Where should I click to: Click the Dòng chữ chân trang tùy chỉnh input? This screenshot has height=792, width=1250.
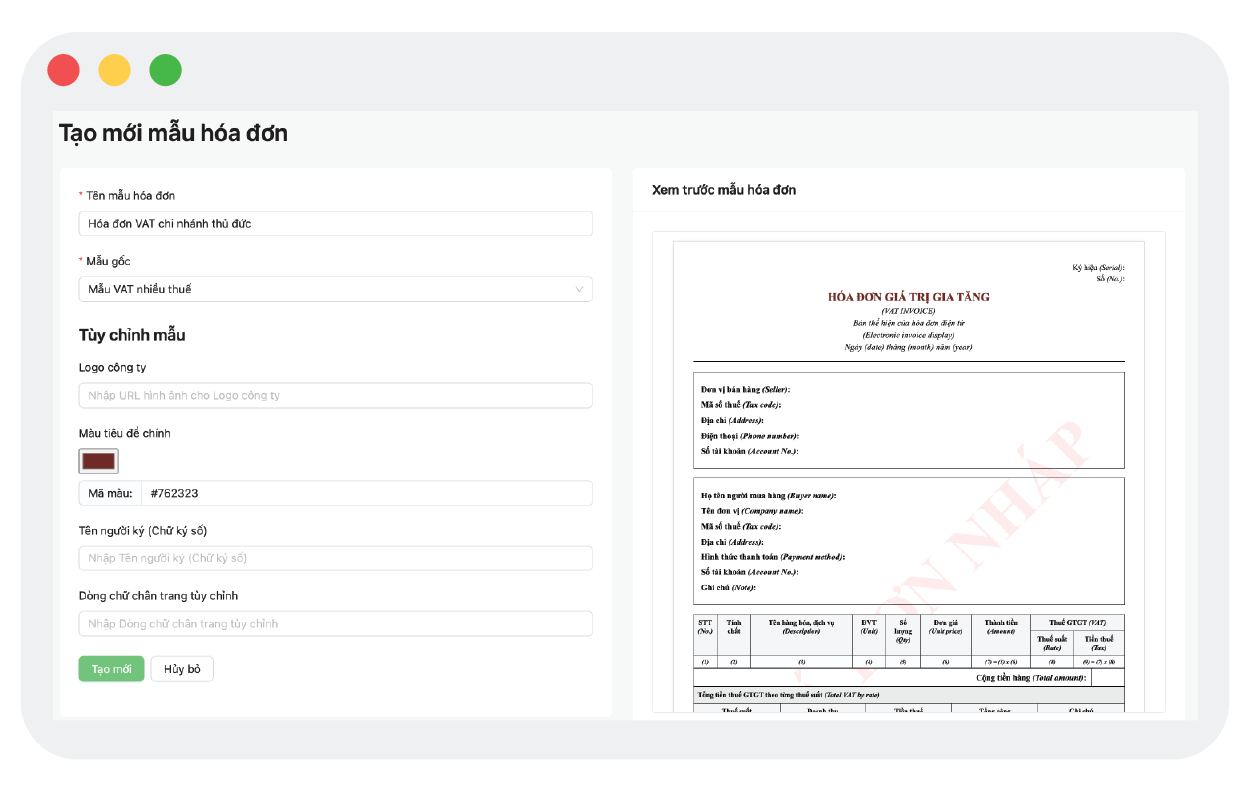point(335,623)
